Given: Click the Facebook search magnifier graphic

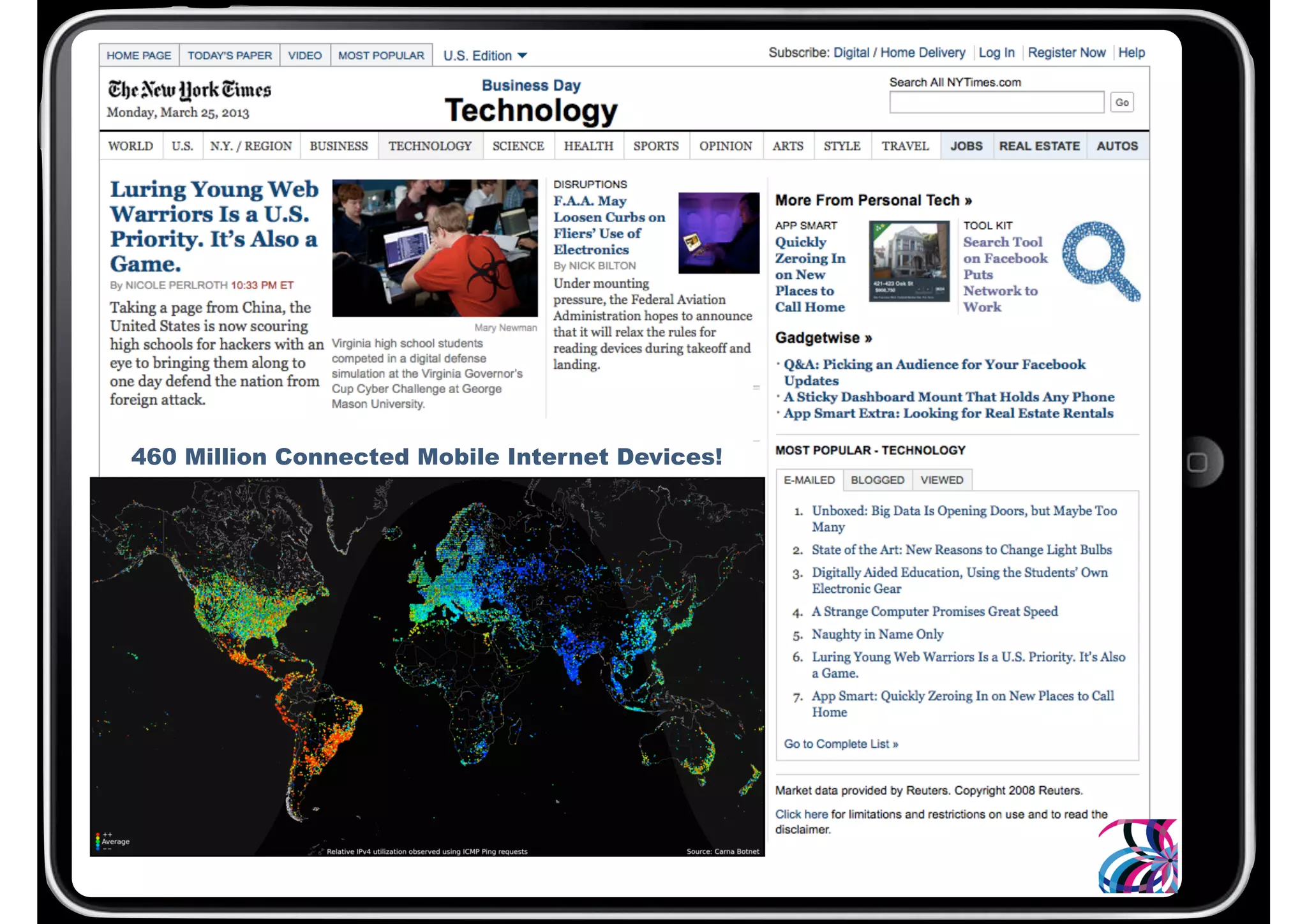Looking at the screenshot, I should point(1101,261).
